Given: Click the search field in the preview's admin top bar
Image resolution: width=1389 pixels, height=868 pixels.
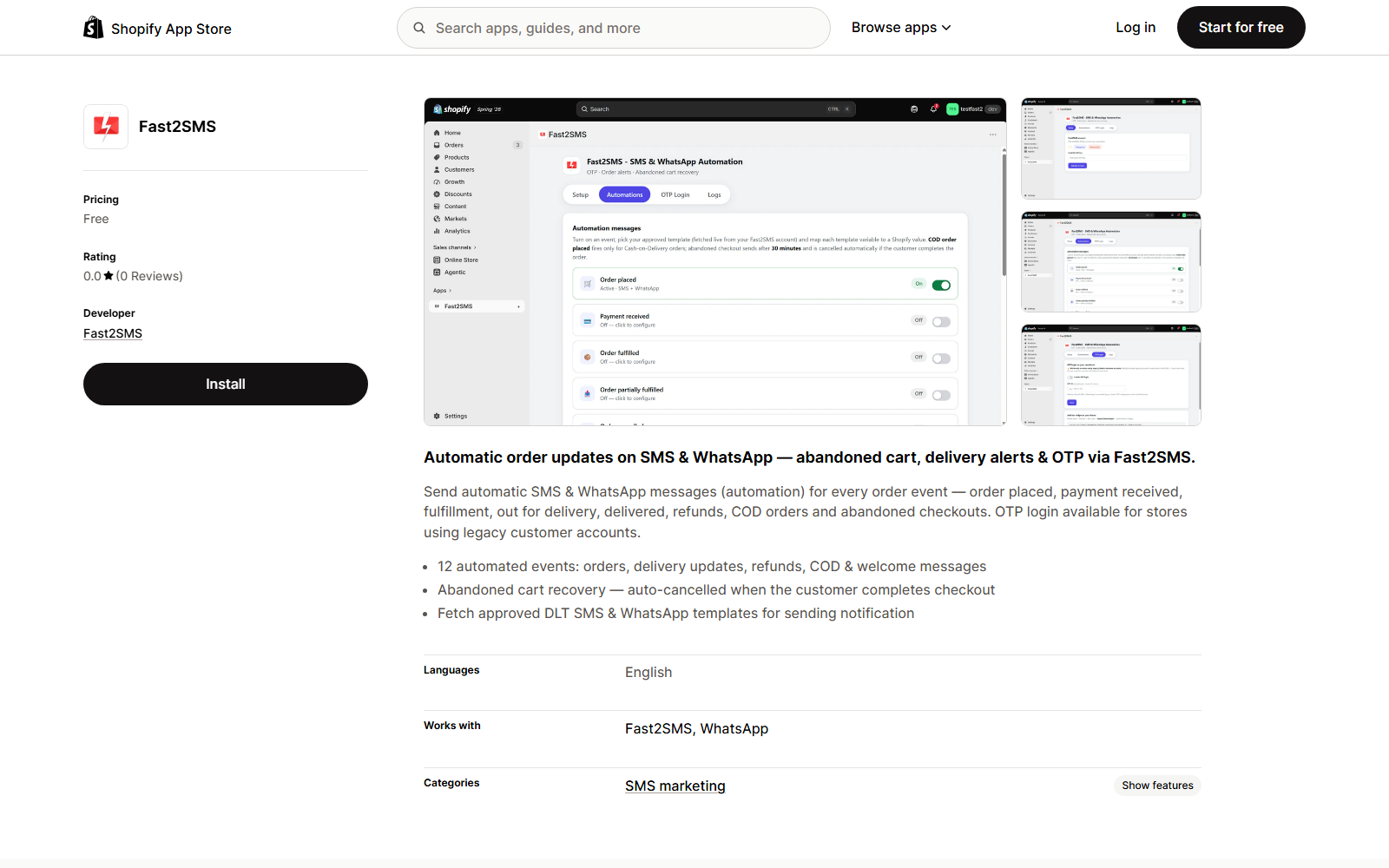Looking at the screenshot, I should pyautogui.click(x=716, y=108).
